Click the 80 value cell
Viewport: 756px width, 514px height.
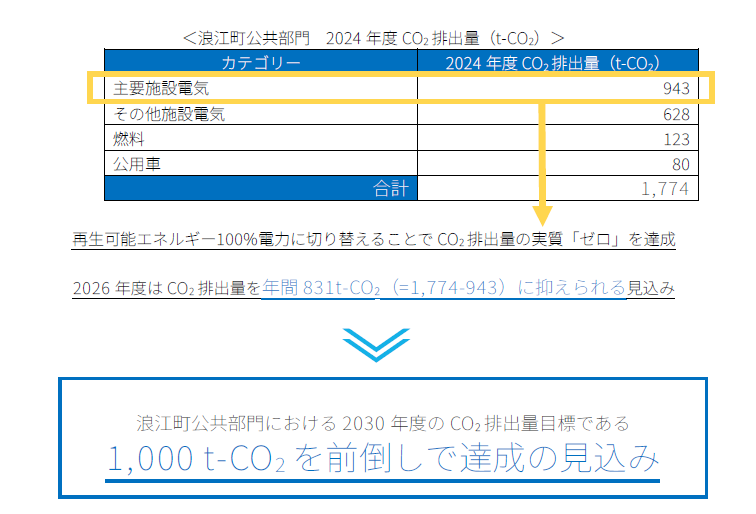click(x=680, y=163)
